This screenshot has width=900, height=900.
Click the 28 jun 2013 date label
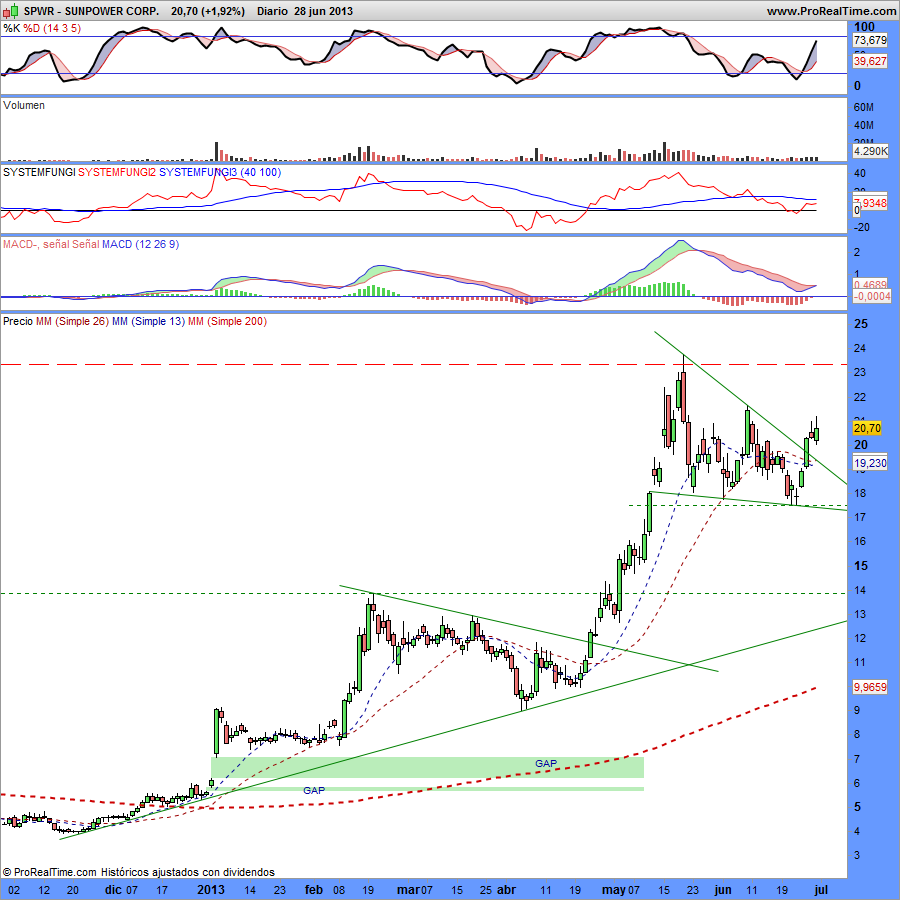click(323, 11)
